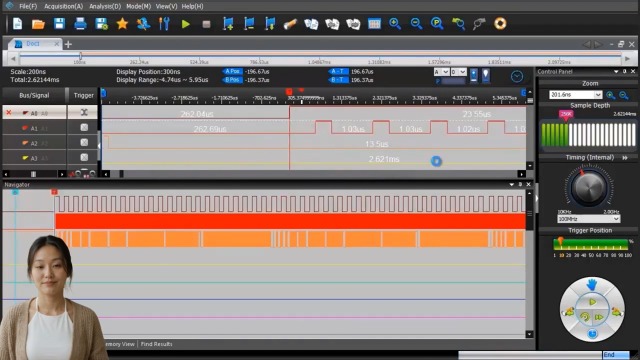
Task: Click the Bus/Signal column header
Action: [34, 96]
